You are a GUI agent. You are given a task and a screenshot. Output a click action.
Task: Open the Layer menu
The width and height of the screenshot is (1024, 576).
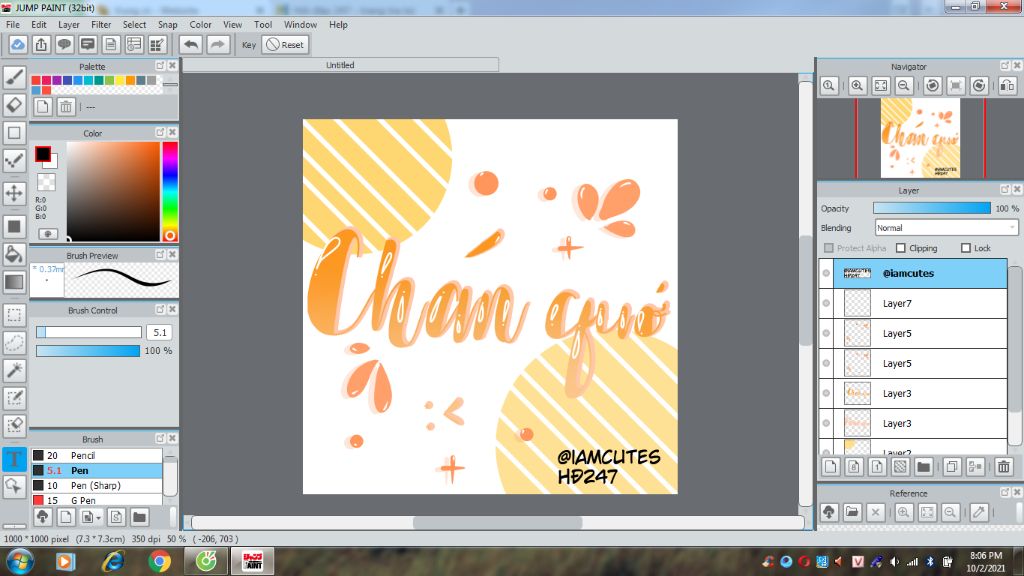[69, 24]
